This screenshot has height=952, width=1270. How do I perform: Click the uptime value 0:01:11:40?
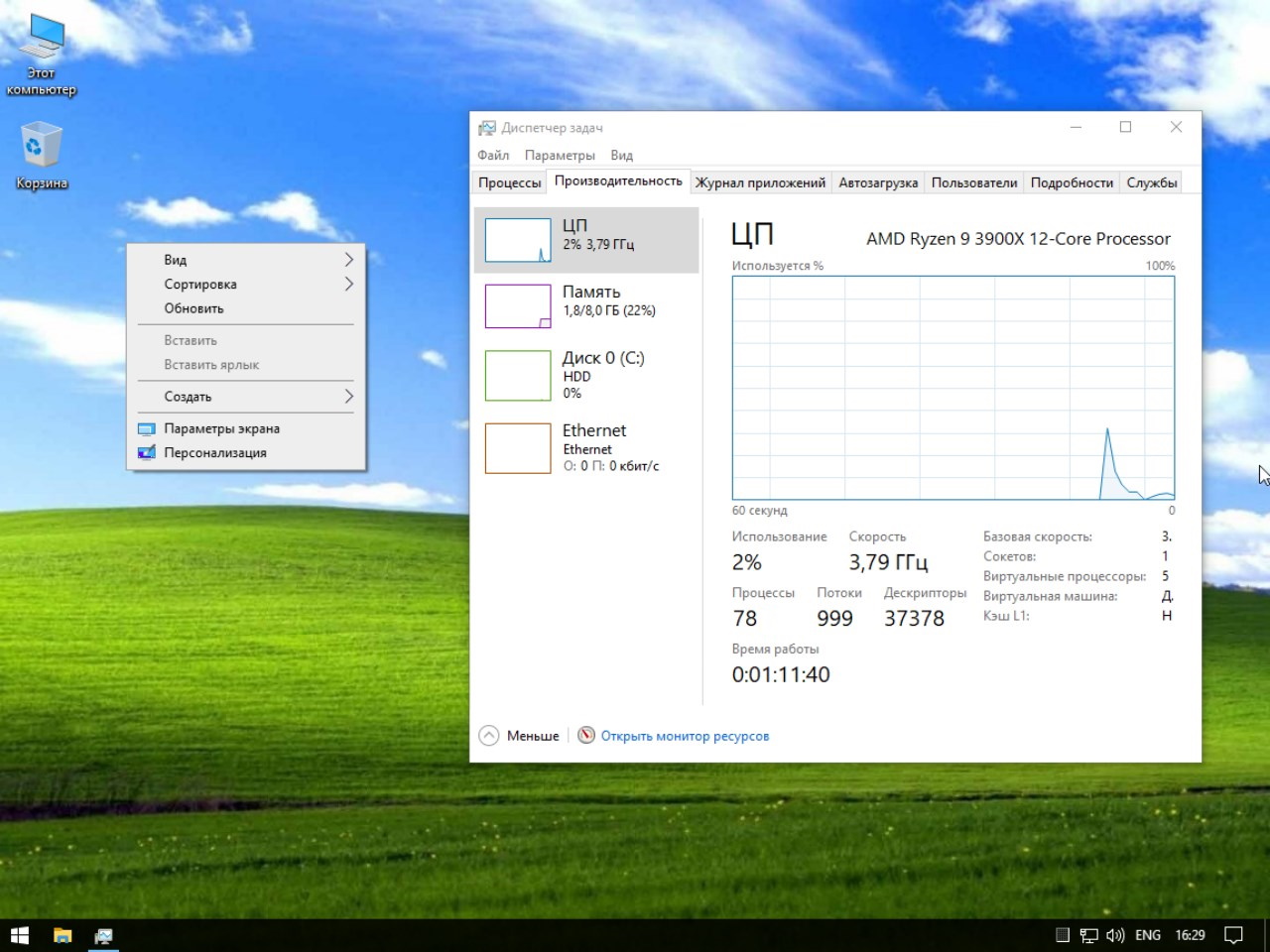[x=781, y=674]
